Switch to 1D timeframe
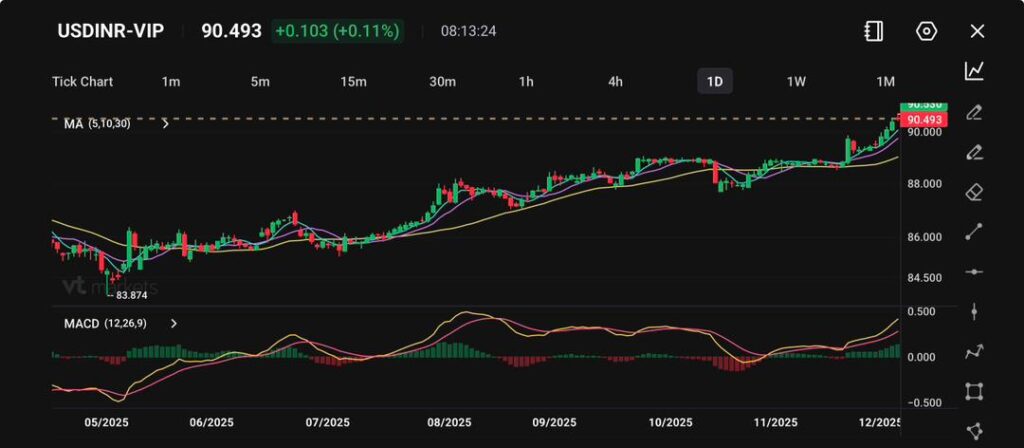 (x=714, y=81)
